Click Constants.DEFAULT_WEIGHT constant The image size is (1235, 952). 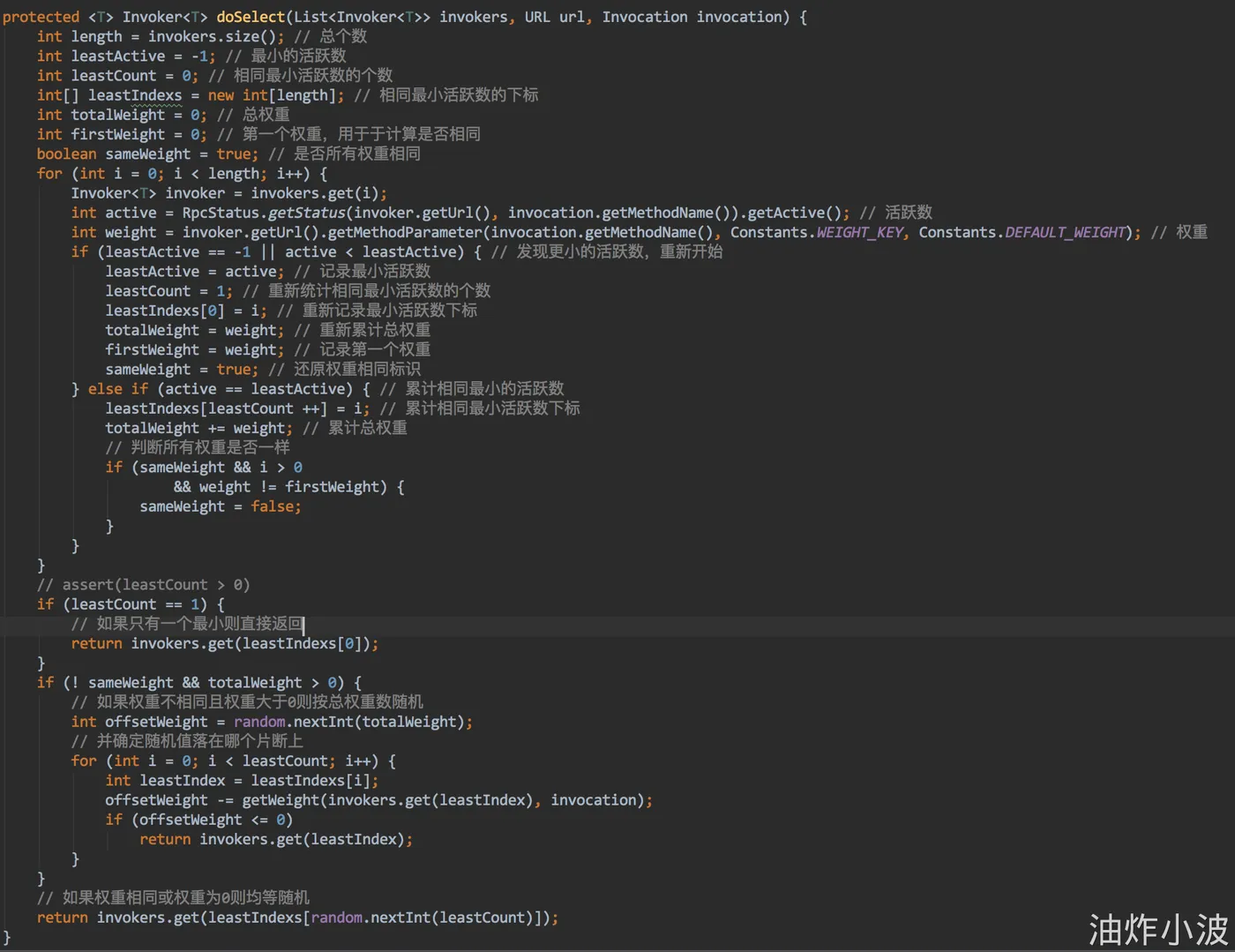(1023, 232)
